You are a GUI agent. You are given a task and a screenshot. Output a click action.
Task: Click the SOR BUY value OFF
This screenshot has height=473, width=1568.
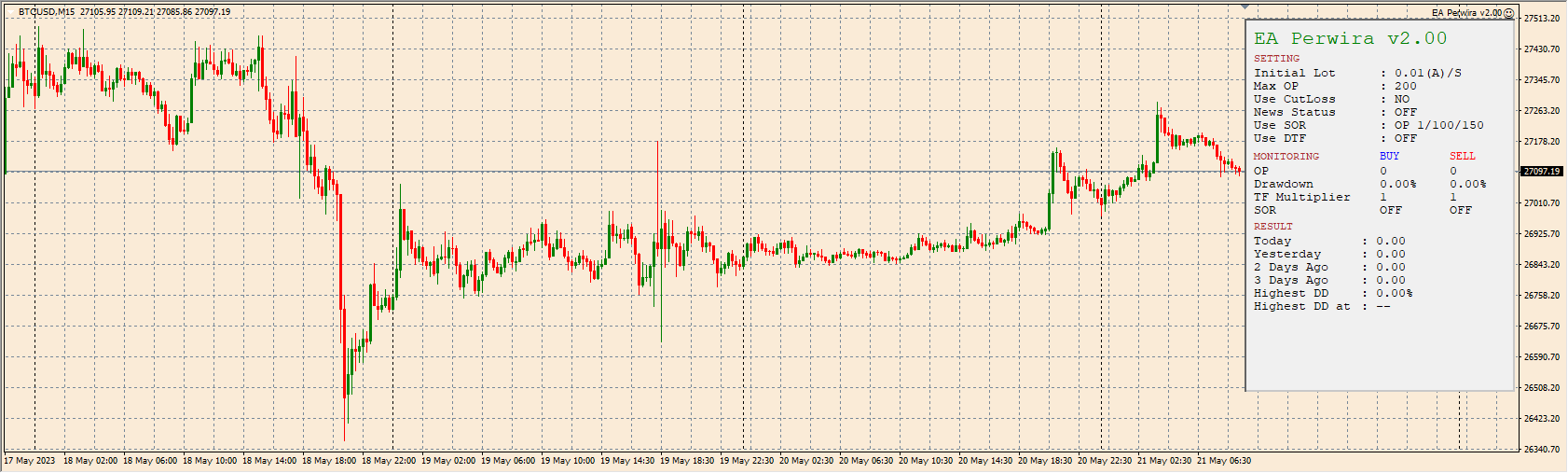[1391, 210]
